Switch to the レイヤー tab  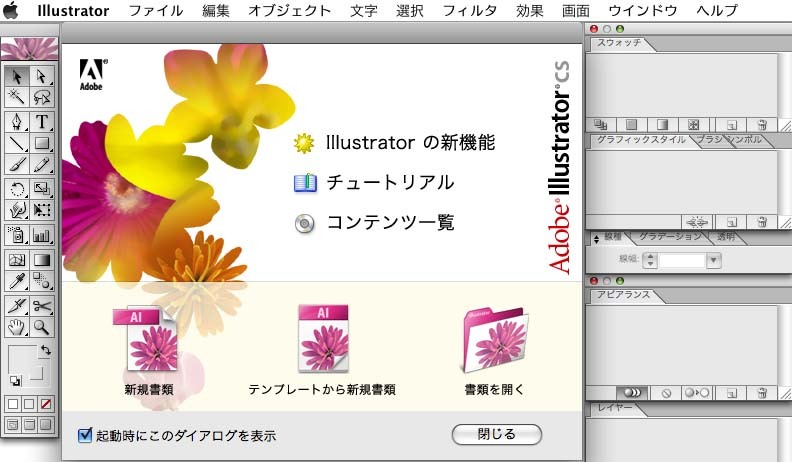(615, 407)
